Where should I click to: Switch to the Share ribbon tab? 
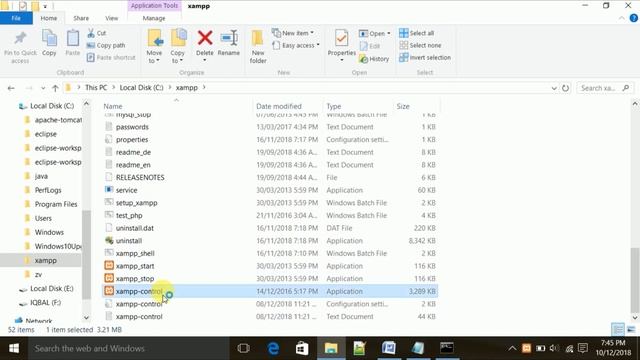coord(81,18)
